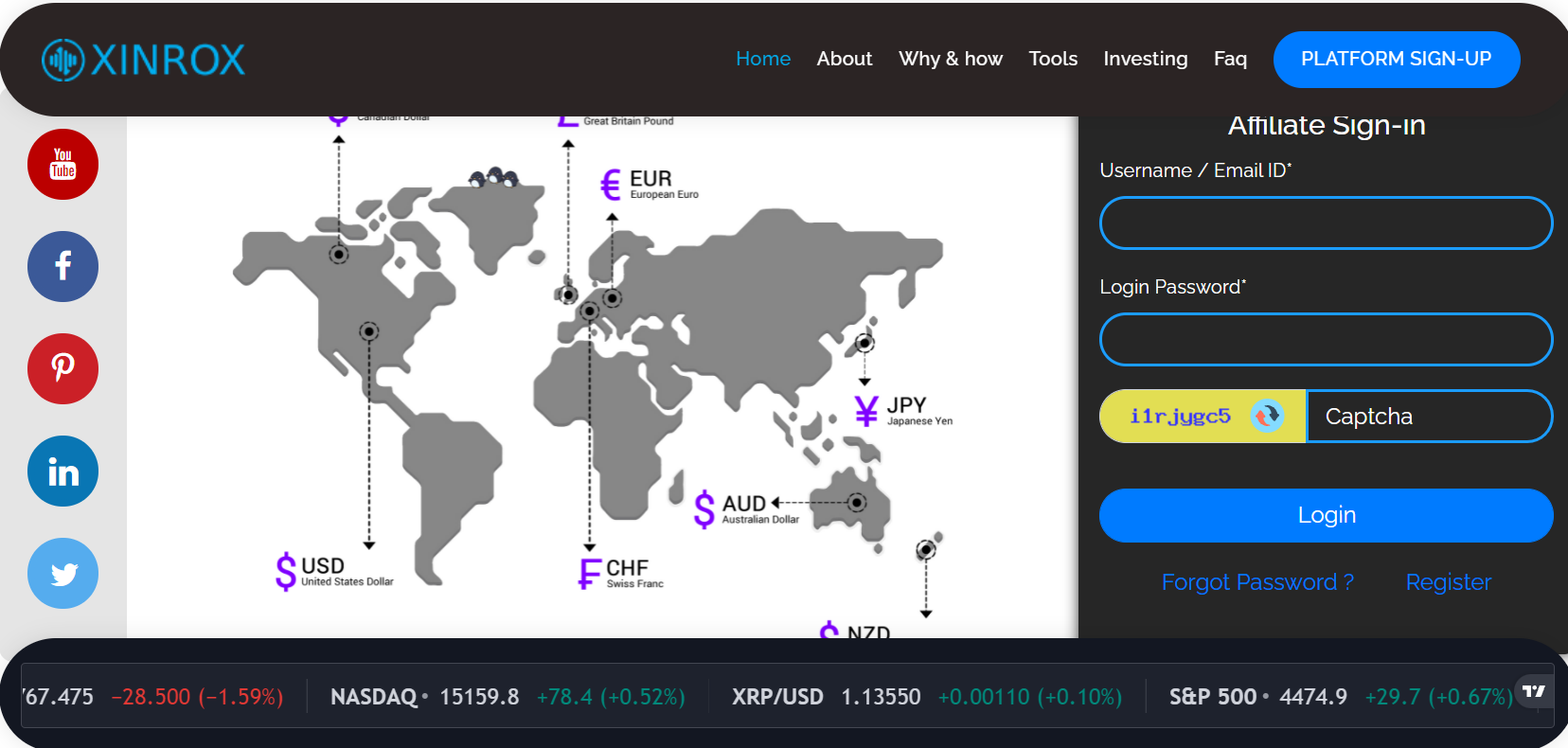Open the Facebook social icon
The image size is (1568, 748).
[x=62, y=267]
